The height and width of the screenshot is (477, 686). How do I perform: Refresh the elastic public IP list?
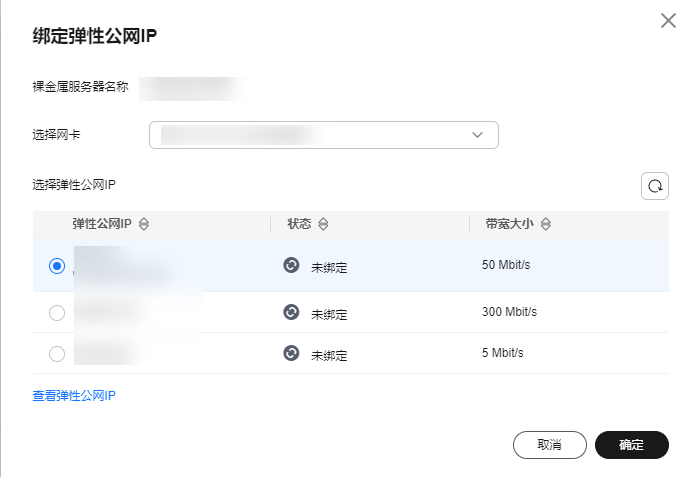tap(654, 186)
